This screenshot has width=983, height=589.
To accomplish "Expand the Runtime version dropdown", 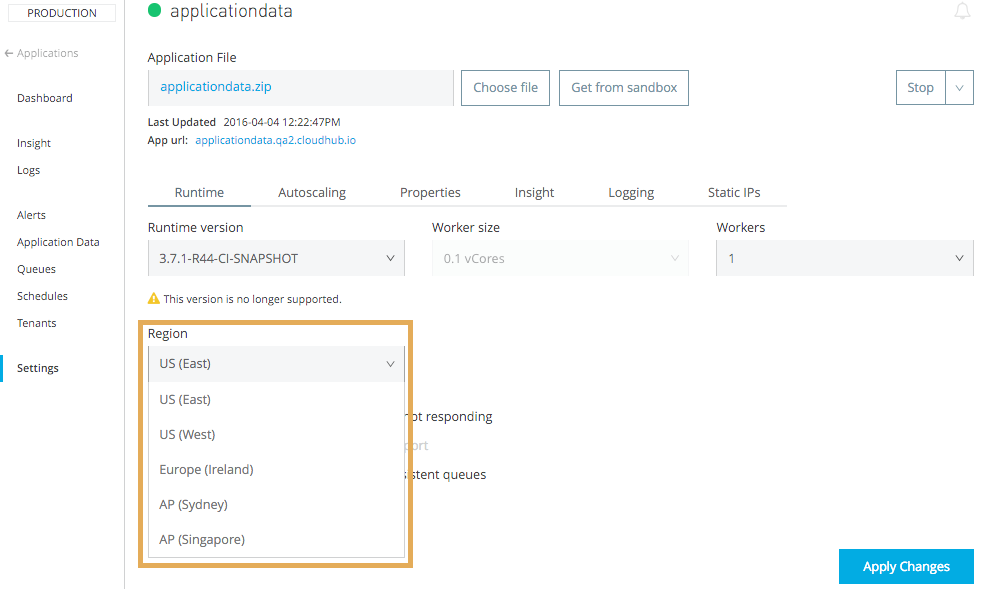I will pyautogui.click(x=276, y=258).
